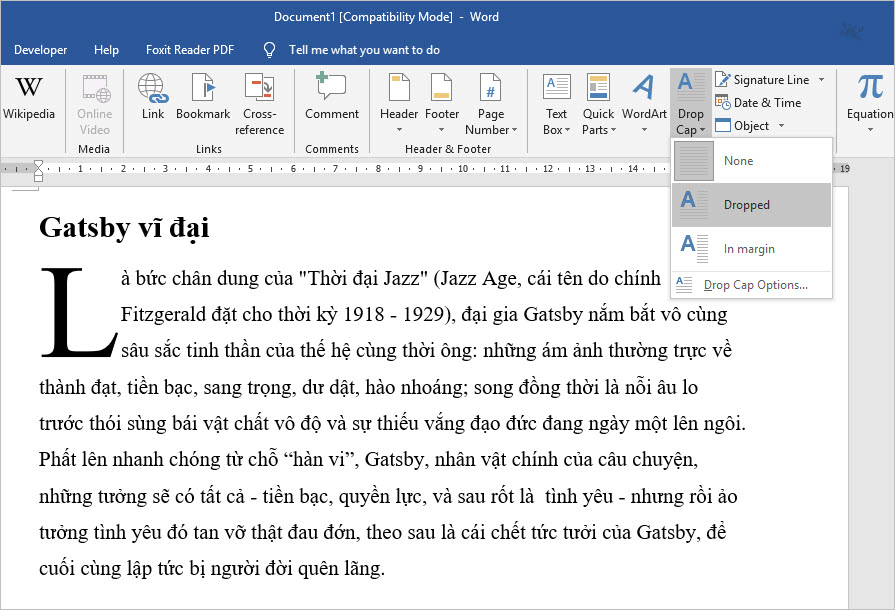Insert a Cross-reference
Viewport: 895px width, 610px height.
click(x=260, y=104)
